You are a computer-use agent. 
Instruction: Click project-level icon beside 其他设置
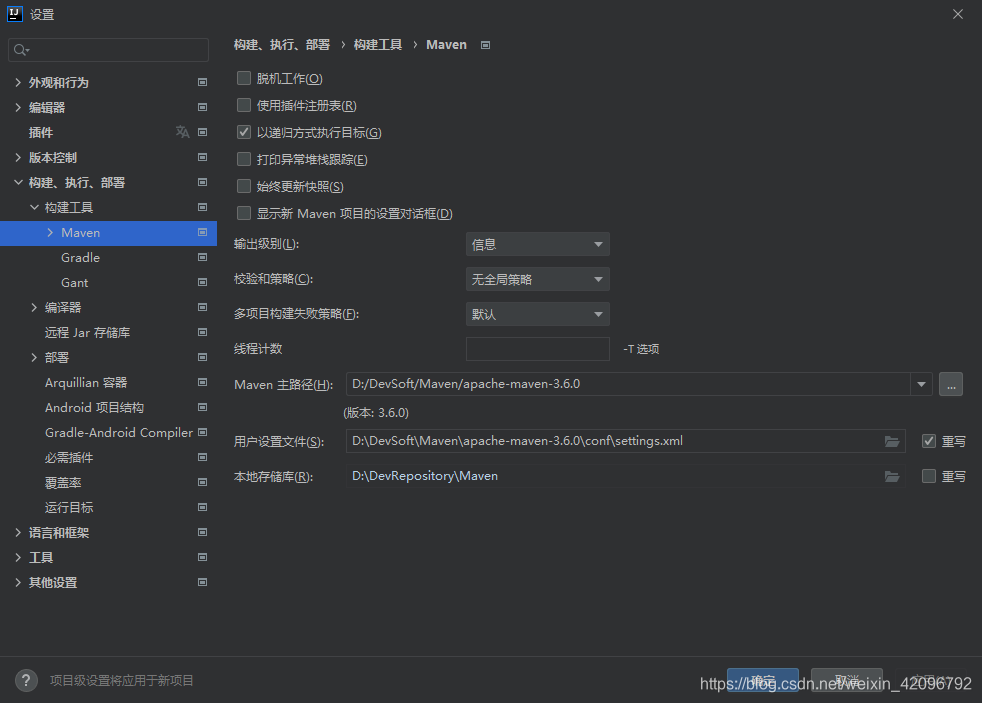[x=202, y=582]
